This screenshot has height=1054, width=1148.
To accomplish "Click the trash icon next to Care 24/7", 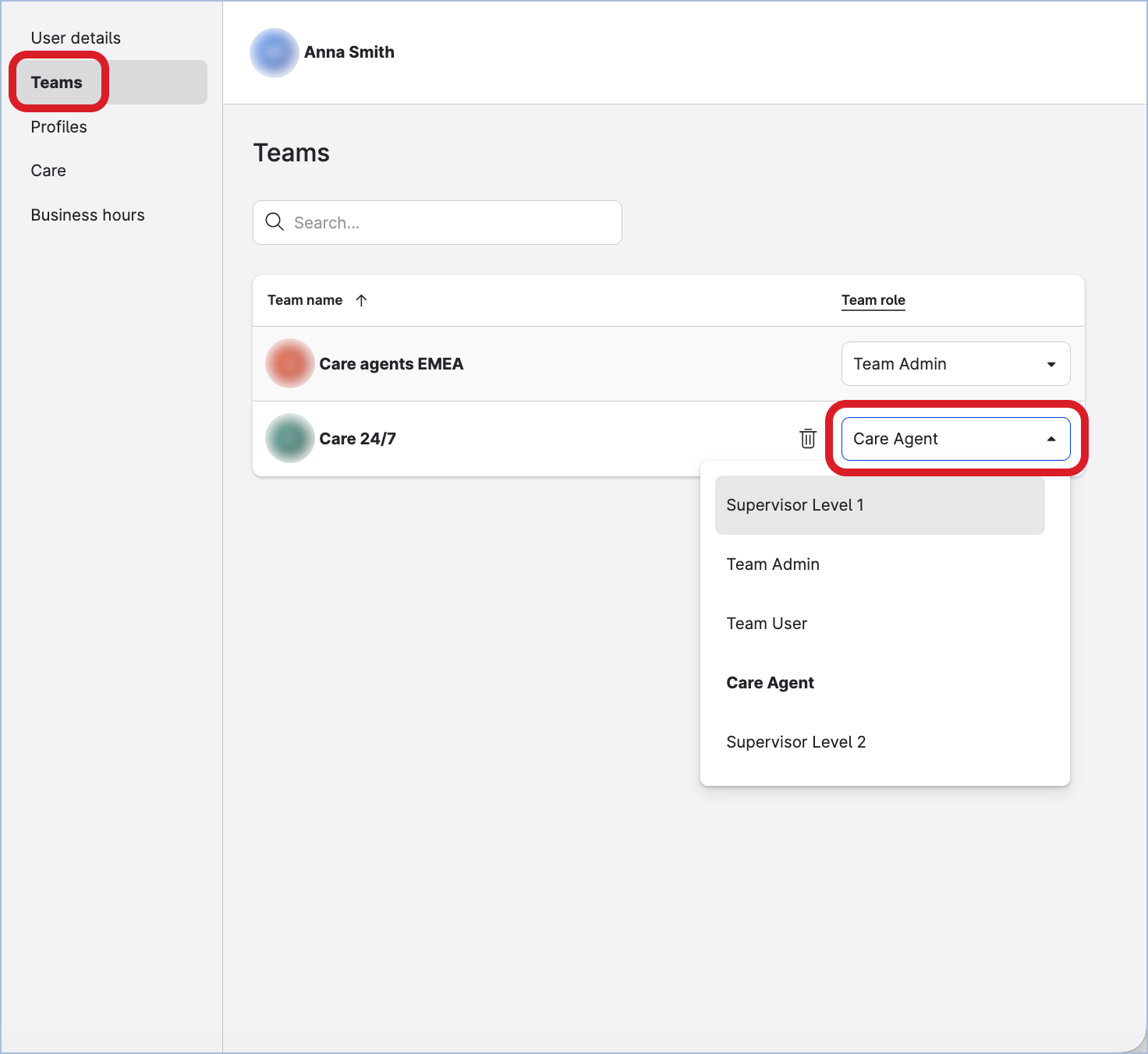I will coord(808,438).
